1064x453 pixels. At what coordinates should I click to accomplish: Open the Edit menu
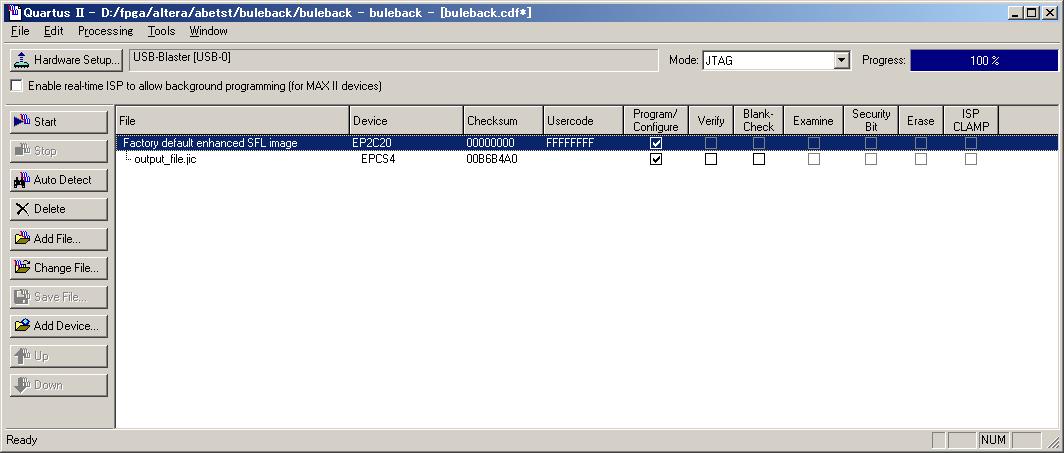(53, 31)
